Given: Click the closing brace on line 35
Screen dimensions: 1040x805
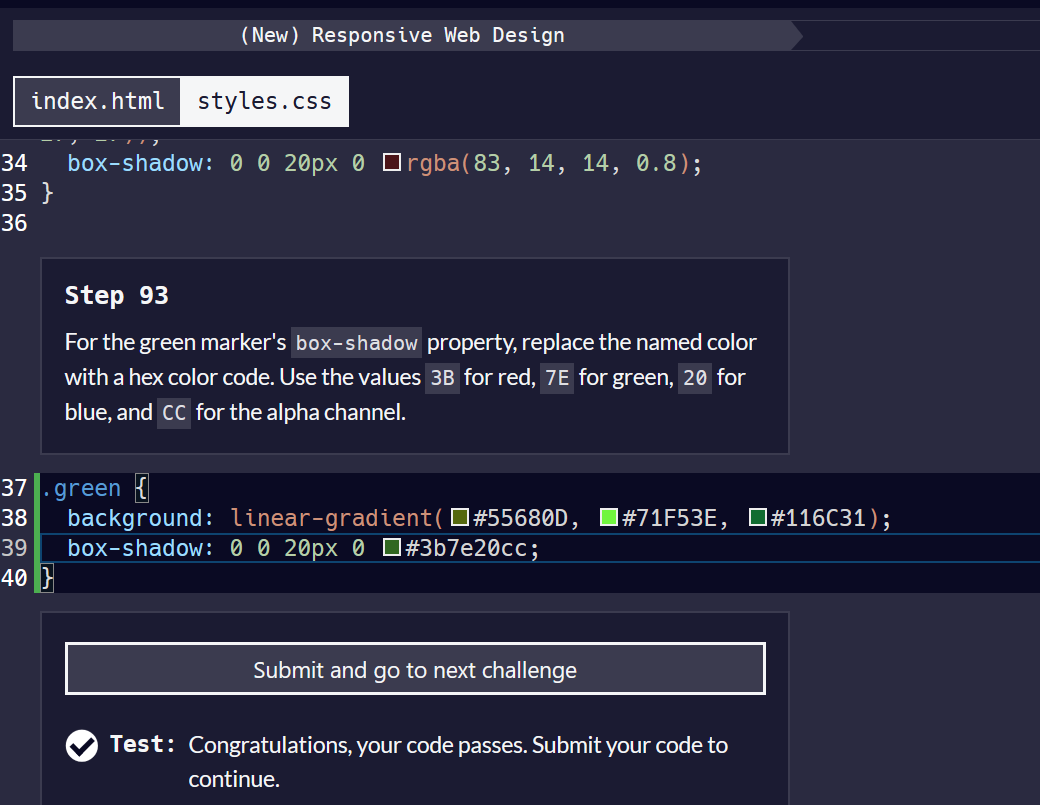Looking at the screenshot, I should point(47,193).
